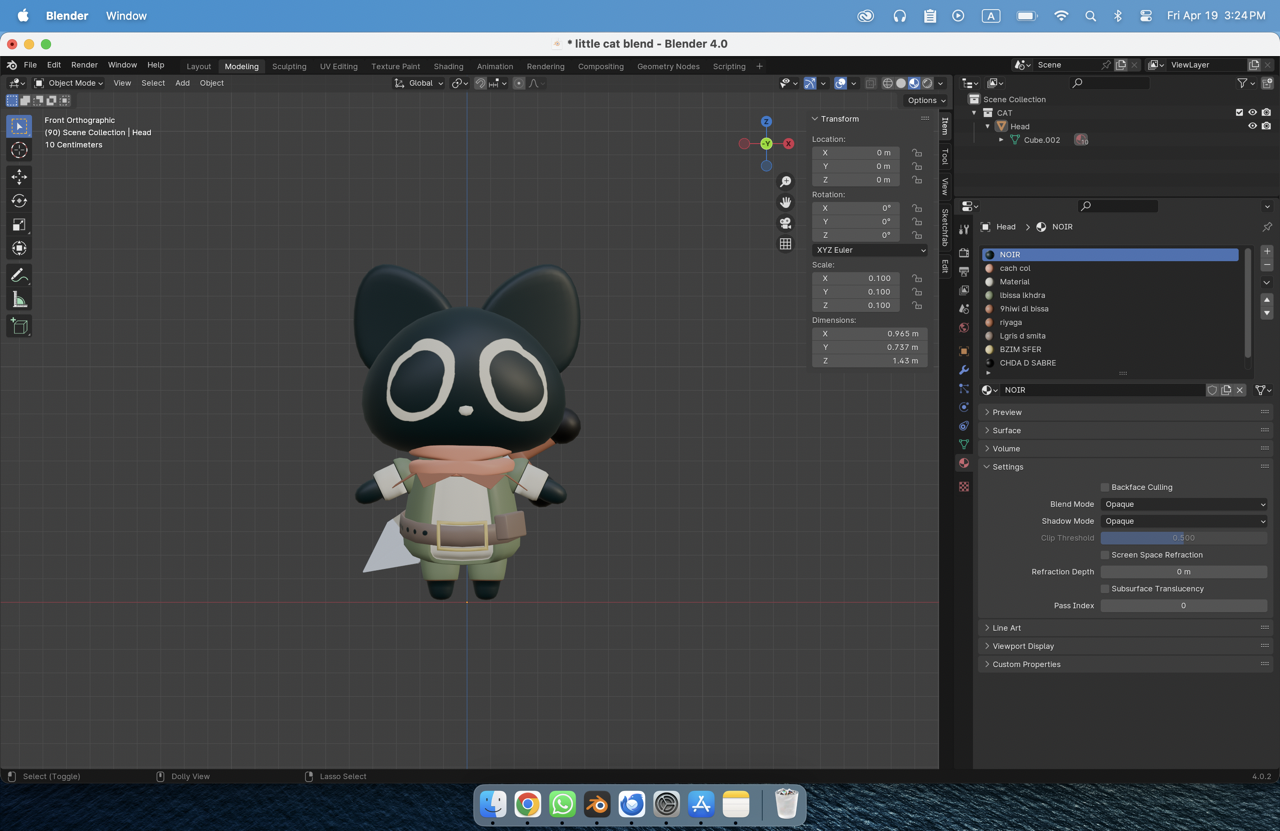1280x831 pixels.
Task: Click the hand pan-view gizmo
Action: click(x=785, y=202)
